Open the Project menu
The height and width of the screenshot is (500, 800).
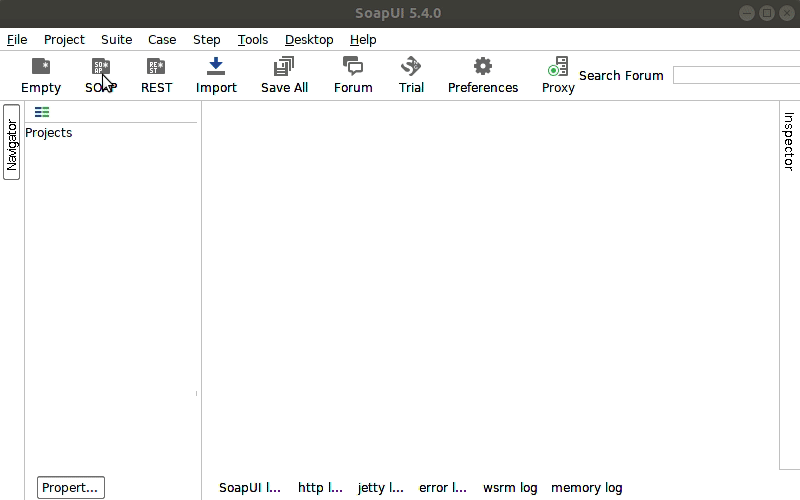(64, 39)
